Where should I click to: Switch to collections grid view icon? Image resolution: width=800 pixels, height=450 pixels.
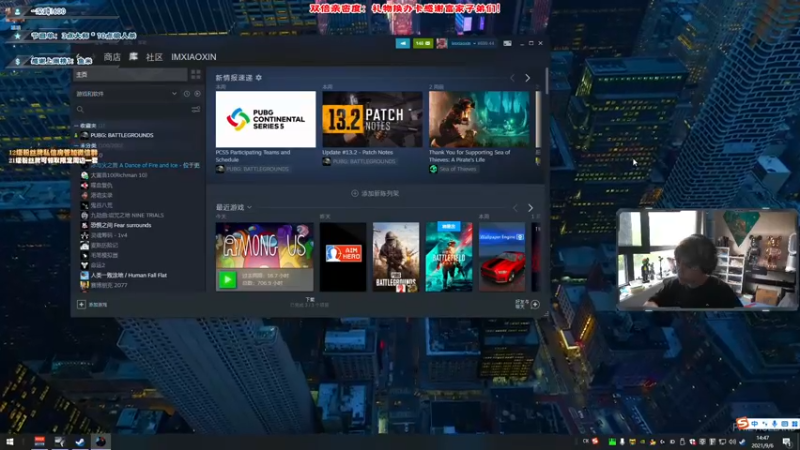click(196, 74)
